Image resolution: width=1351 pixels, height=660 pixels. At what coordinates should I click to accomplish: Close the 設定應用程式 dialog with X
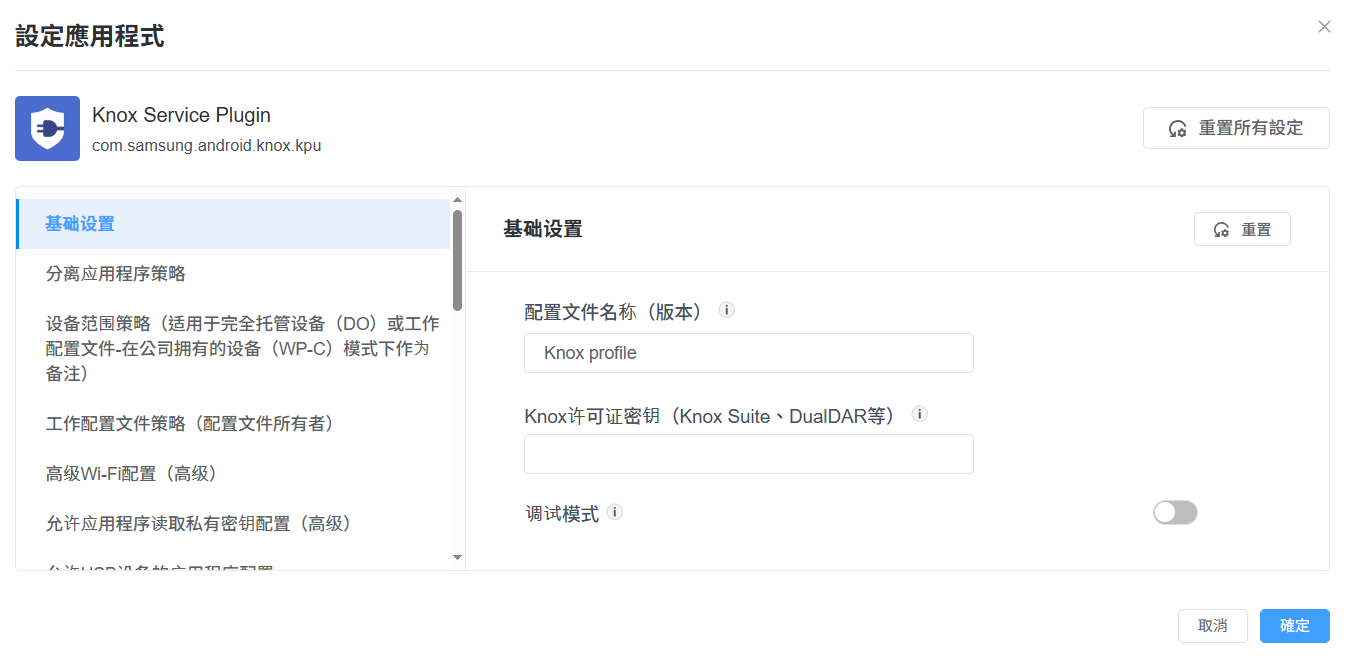pos(1324,27)
